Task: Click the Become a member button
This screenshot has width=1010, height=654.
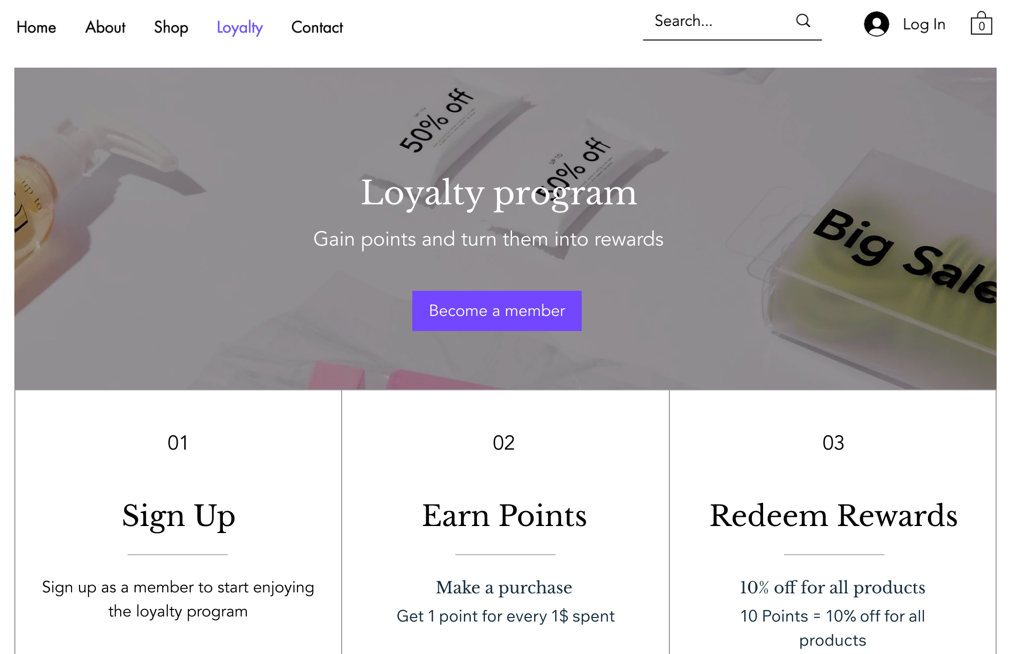Action: [x=496, y=310]
